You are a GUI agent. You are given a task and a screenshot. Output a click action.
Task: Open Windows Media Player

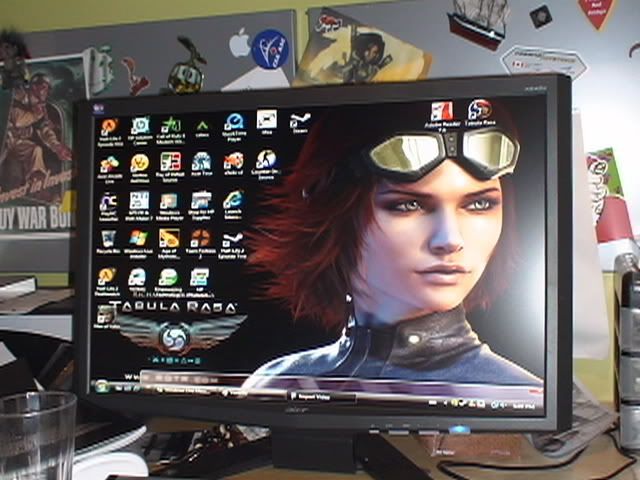tap(169, 207)
